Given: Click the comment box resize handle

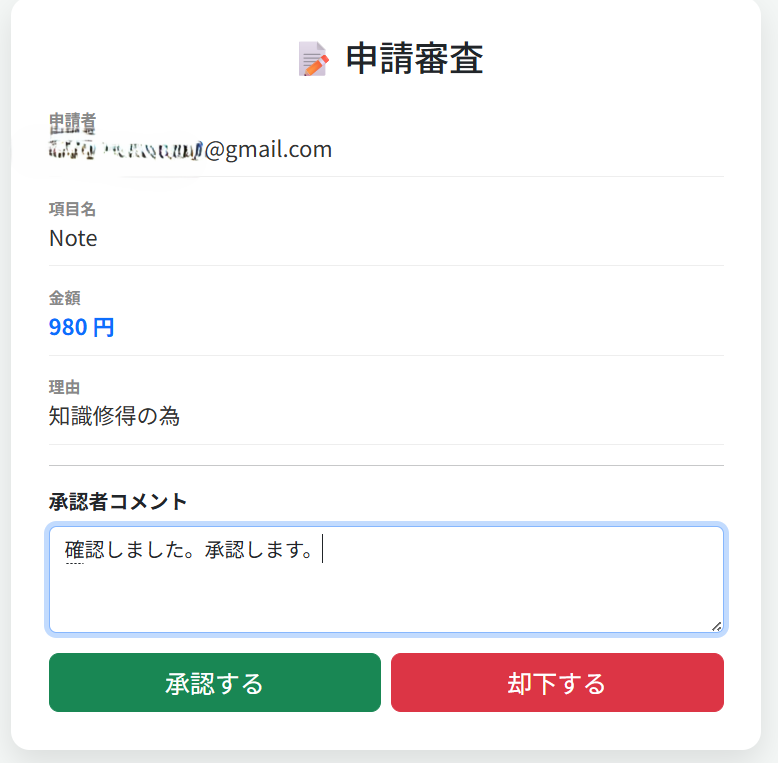Looking at the screenshot, I should pos(716,625).
